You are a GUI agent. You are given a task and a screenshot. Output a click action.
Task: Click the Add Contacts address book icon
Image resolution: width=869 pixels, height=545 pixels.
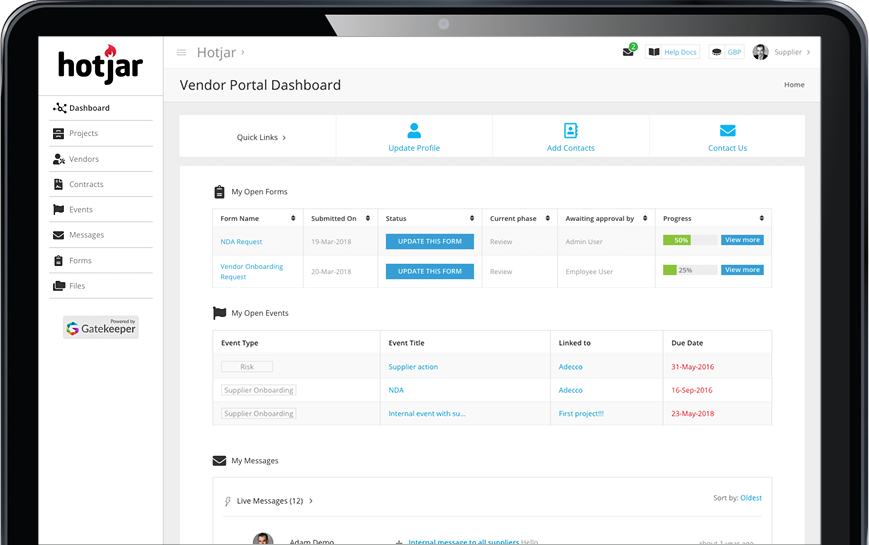click(x=570, y=131)
